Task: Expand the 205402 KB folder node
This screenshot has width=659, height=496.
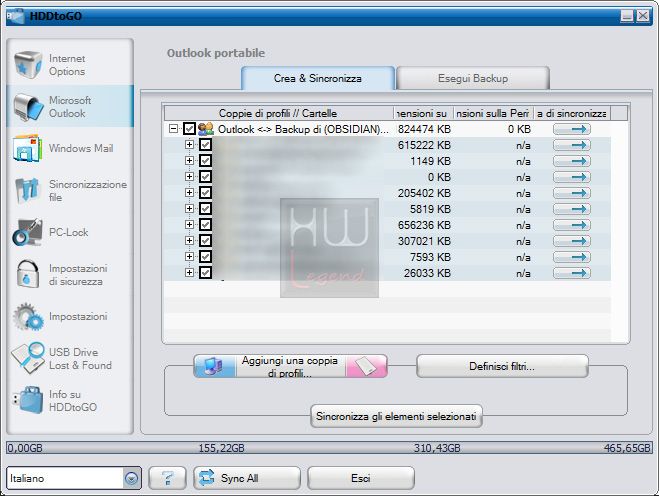Action: click(189, 193)
